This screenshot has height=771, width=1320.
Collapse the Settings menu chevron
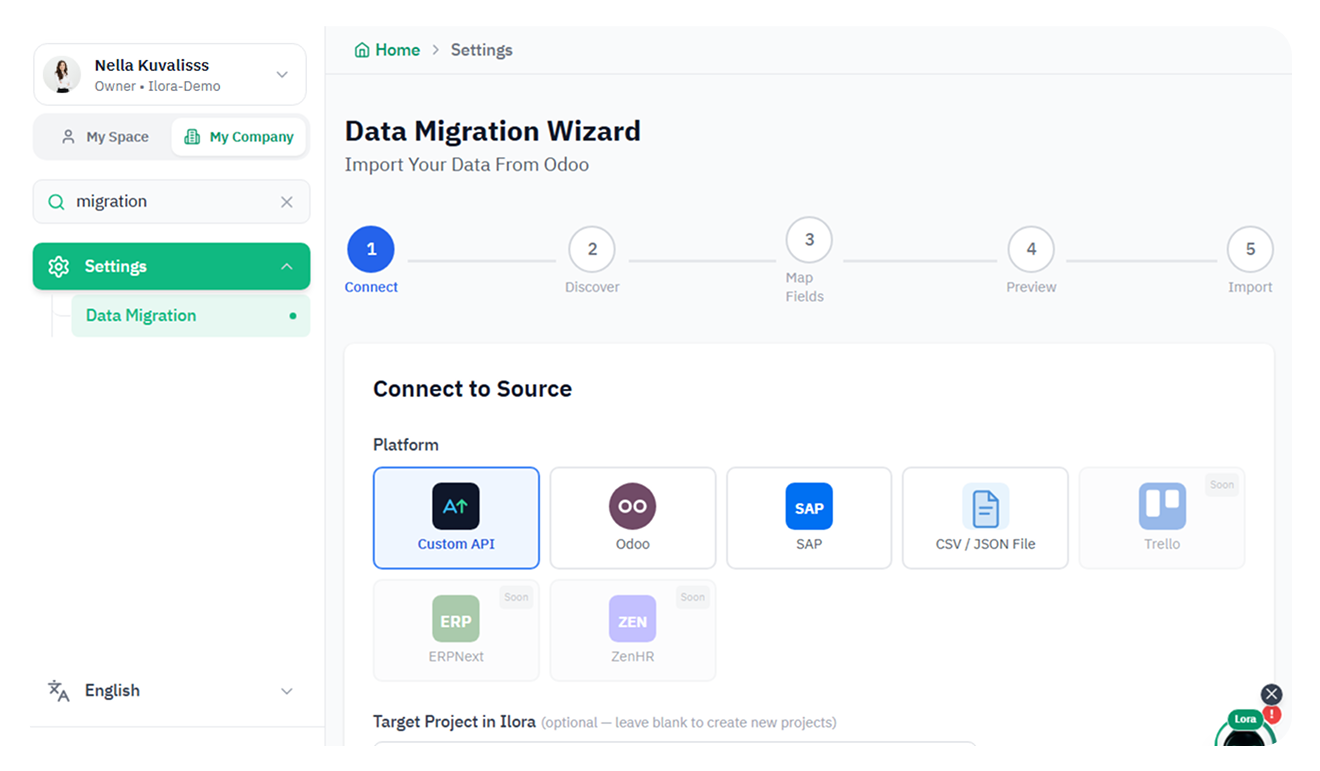pyautogui.click(x=287, y=267)
